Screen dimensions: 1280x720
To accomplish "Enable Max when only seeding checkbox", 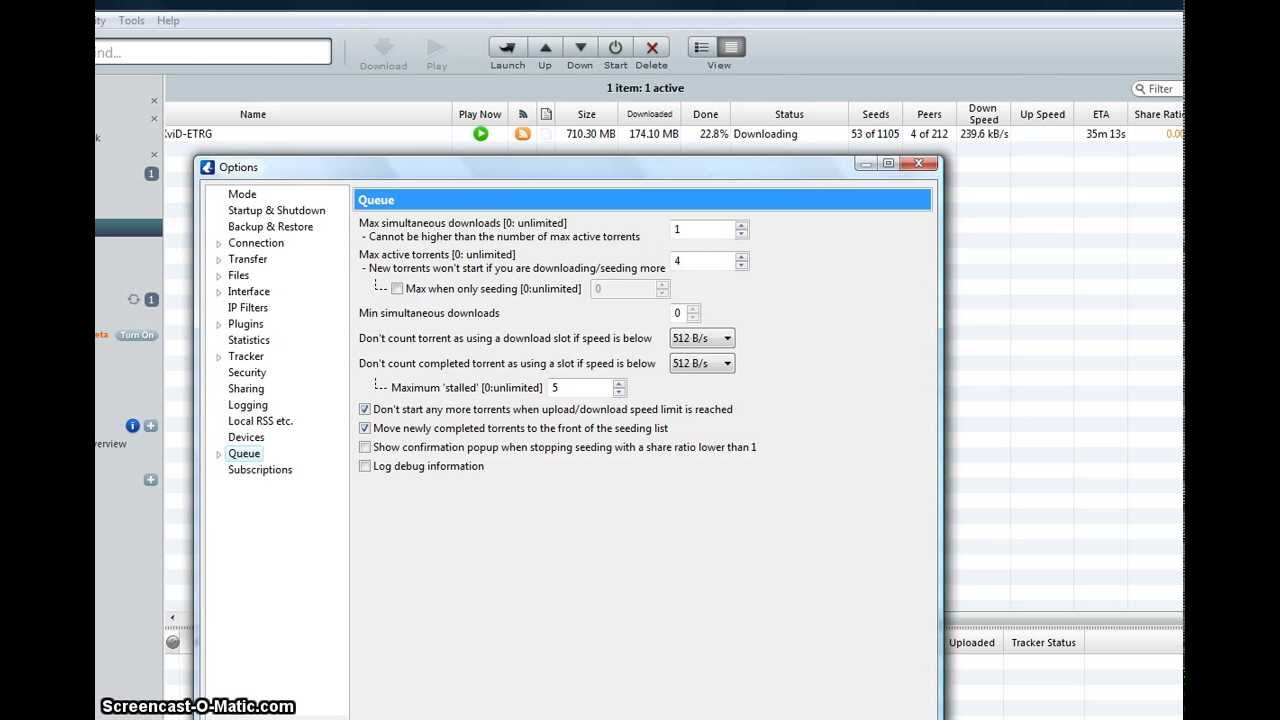I will pyautogui.click(x=397, y=289).
